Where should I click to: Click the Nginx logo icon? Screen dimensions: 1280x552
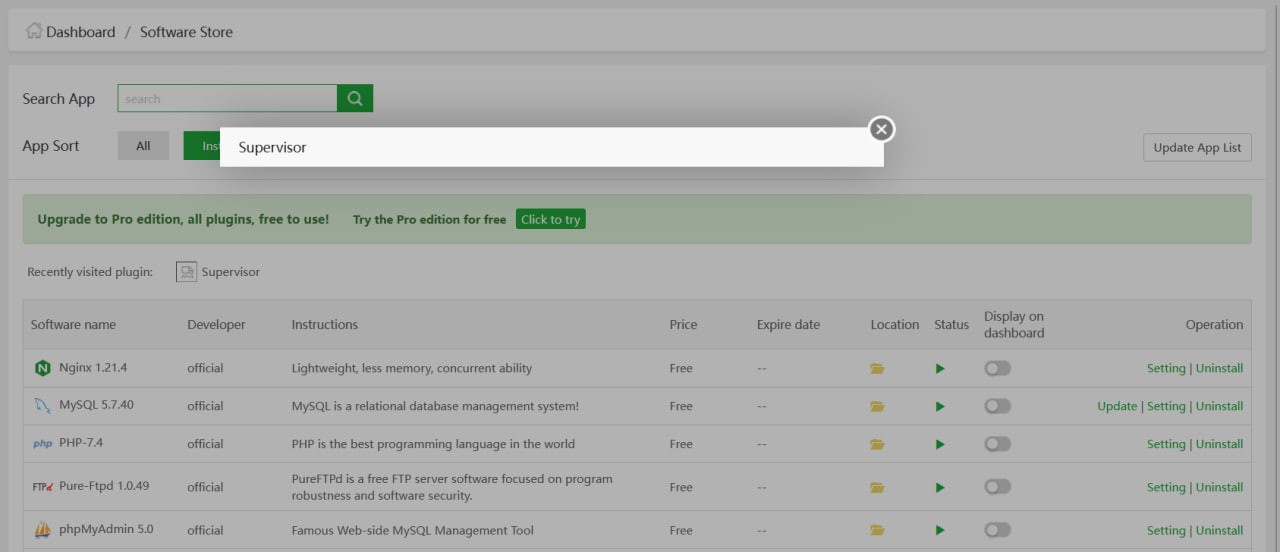pyautogui.click(x=42, y=368)
